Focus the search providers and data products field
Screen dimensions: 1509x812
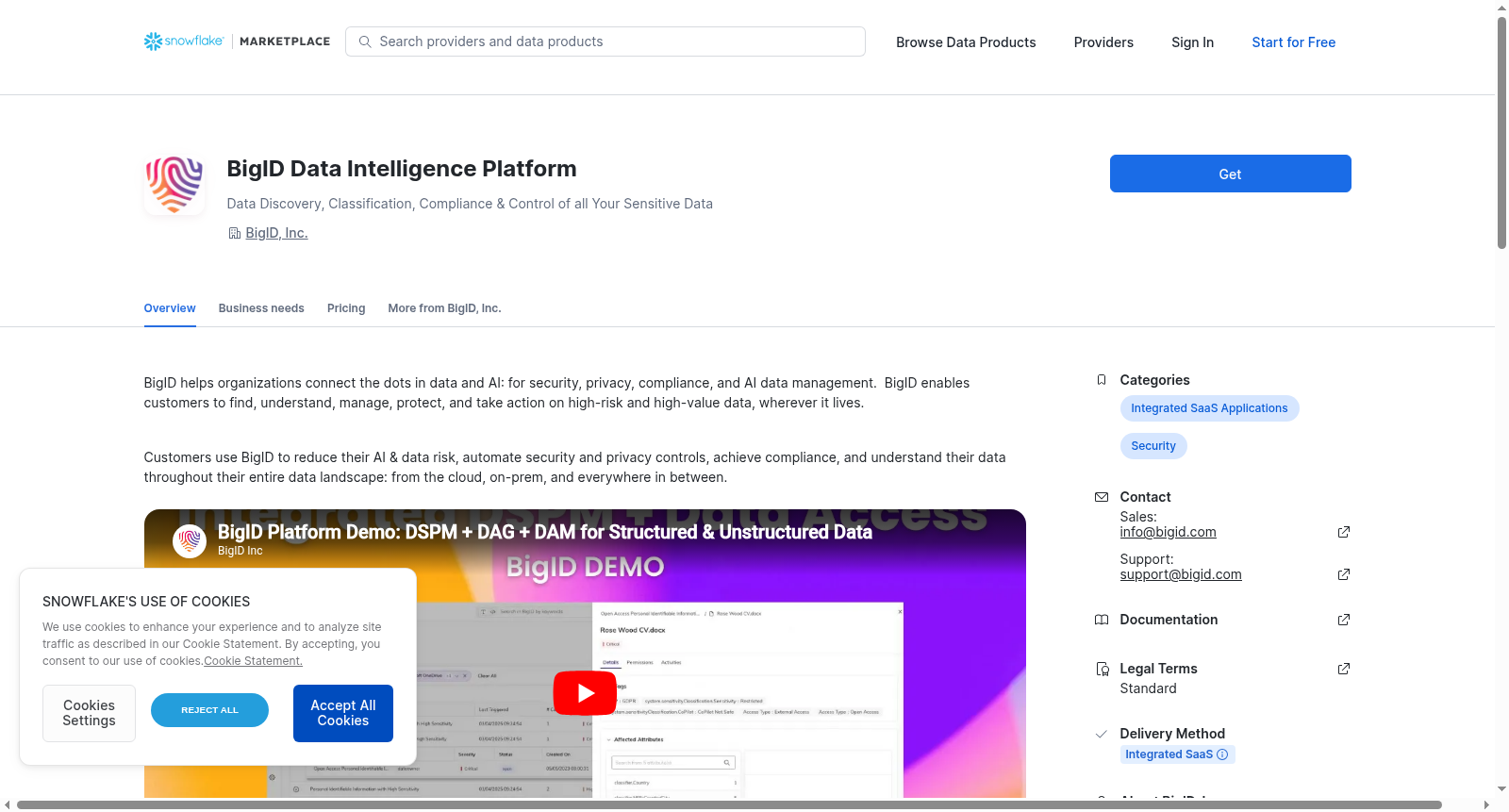point(605,41)
